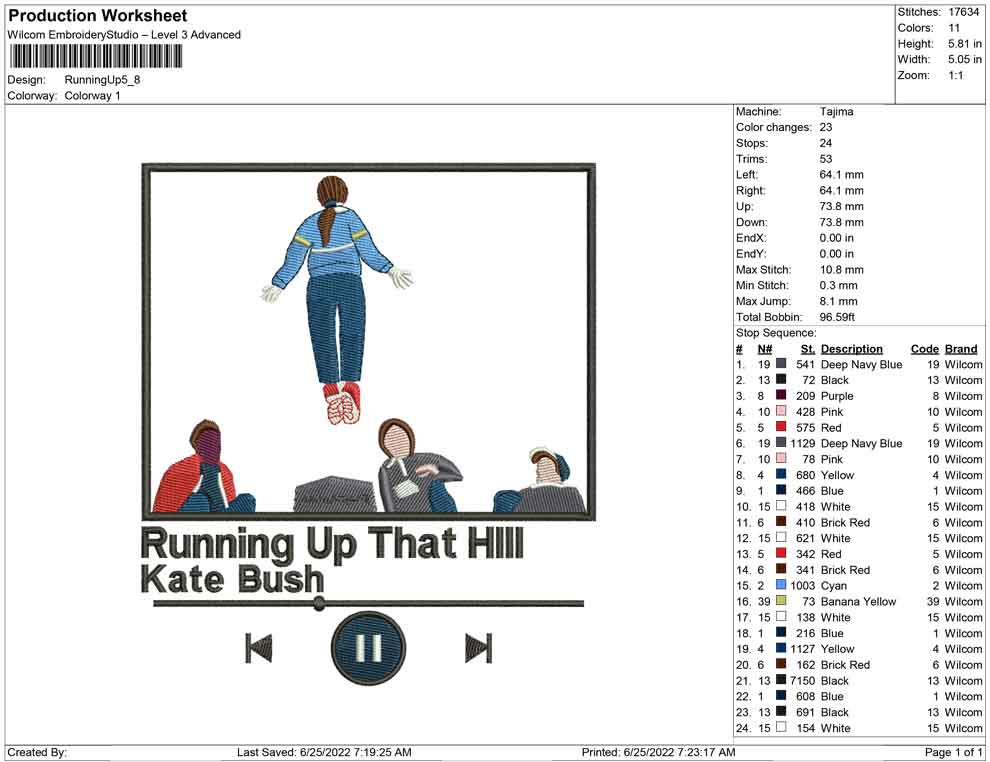This screenshot has height=762, width=990.
Task: Click the stop 8 Yellow row swatch
Action: coord(781,474)
